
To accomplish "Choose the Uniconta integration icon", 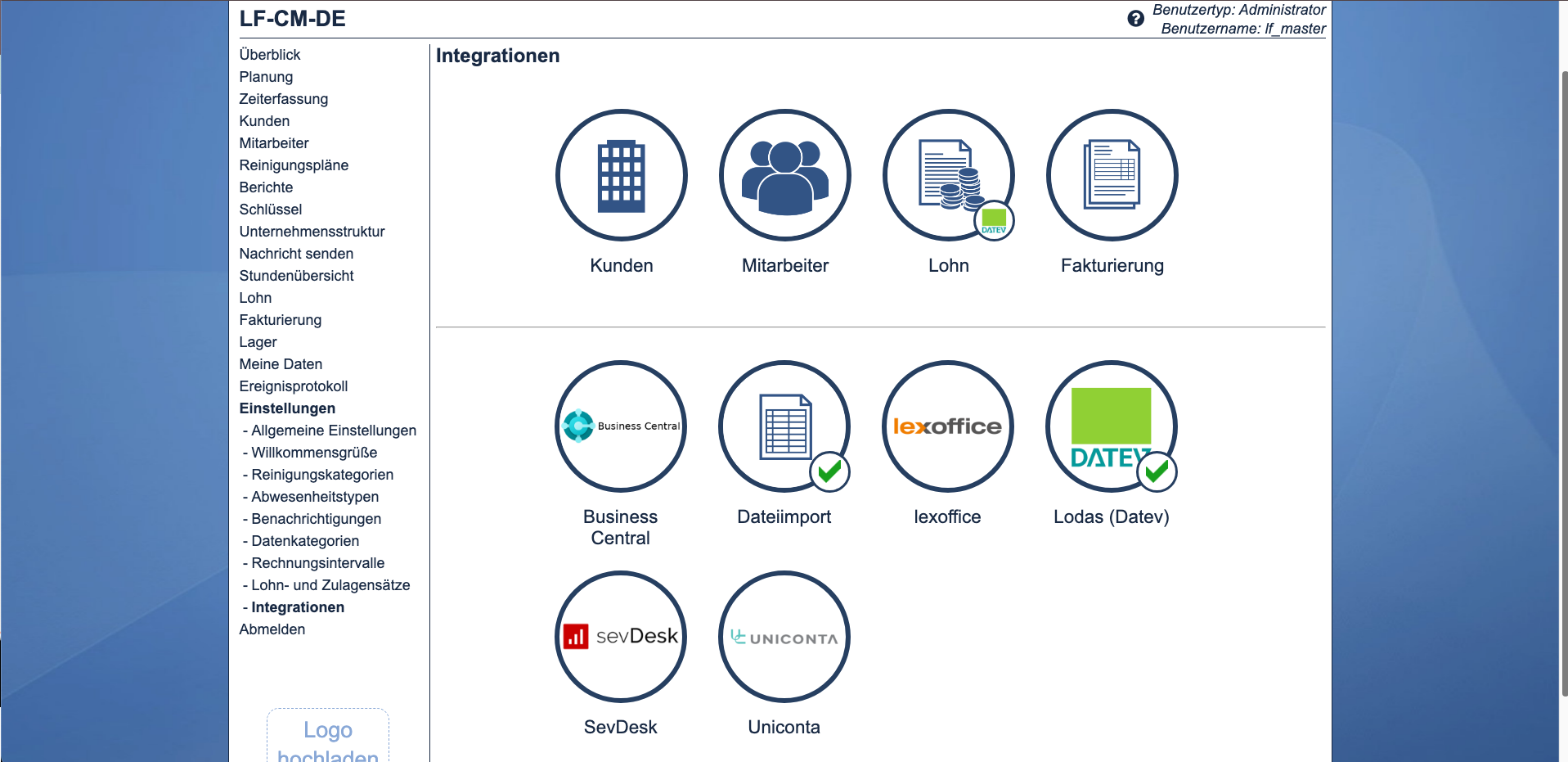I will tap(784, 637).
